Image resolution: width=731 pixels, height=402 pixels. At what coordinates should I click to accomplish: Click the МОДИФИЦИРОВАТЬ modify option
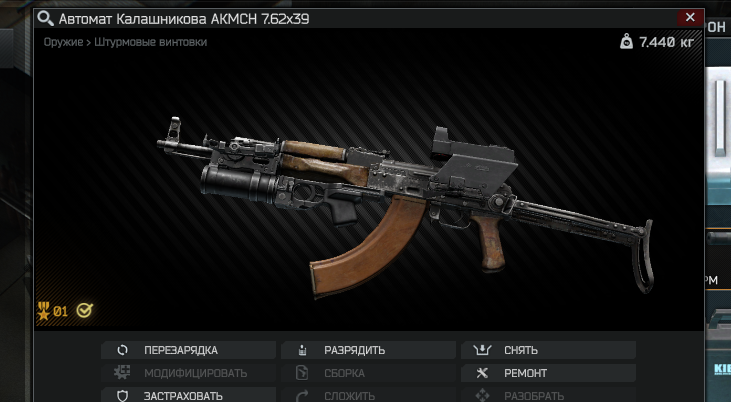[188, 373]
